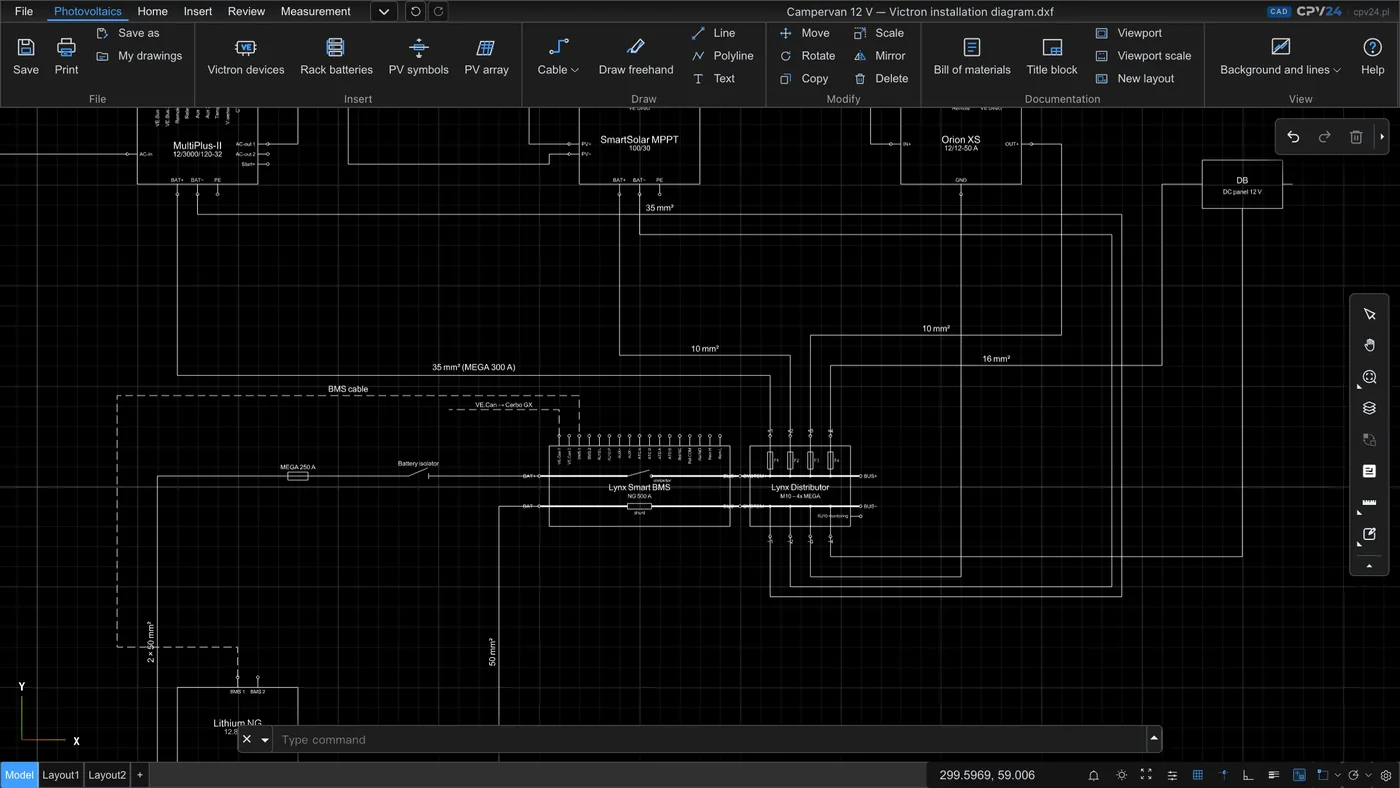
Task: Open the layers stack icon
Action: pyautogui.click(x=1370, y=408)
